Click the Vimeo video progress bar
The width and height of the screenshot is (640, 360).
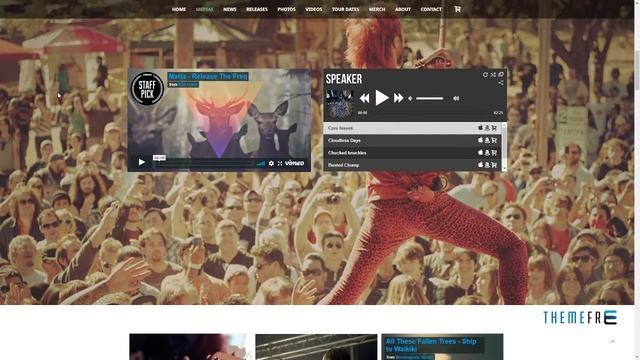(x=203, y=163)
